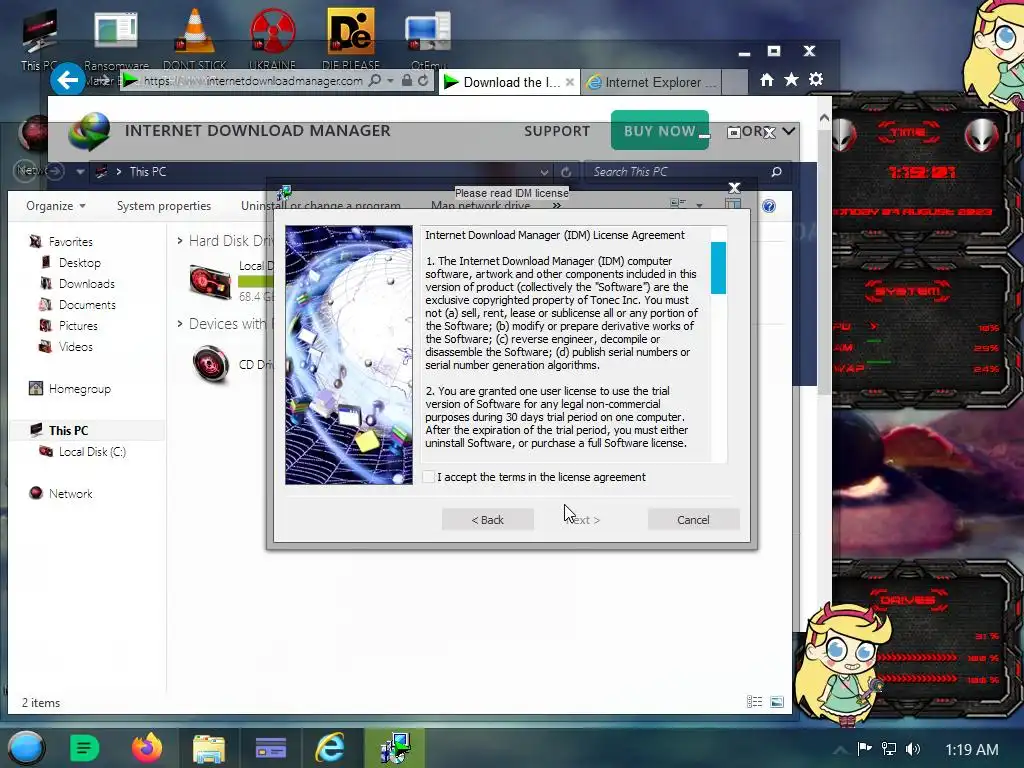Open File Explorer from the taskbar
Screen dimensions: 1024x768
tap(209, 748)
